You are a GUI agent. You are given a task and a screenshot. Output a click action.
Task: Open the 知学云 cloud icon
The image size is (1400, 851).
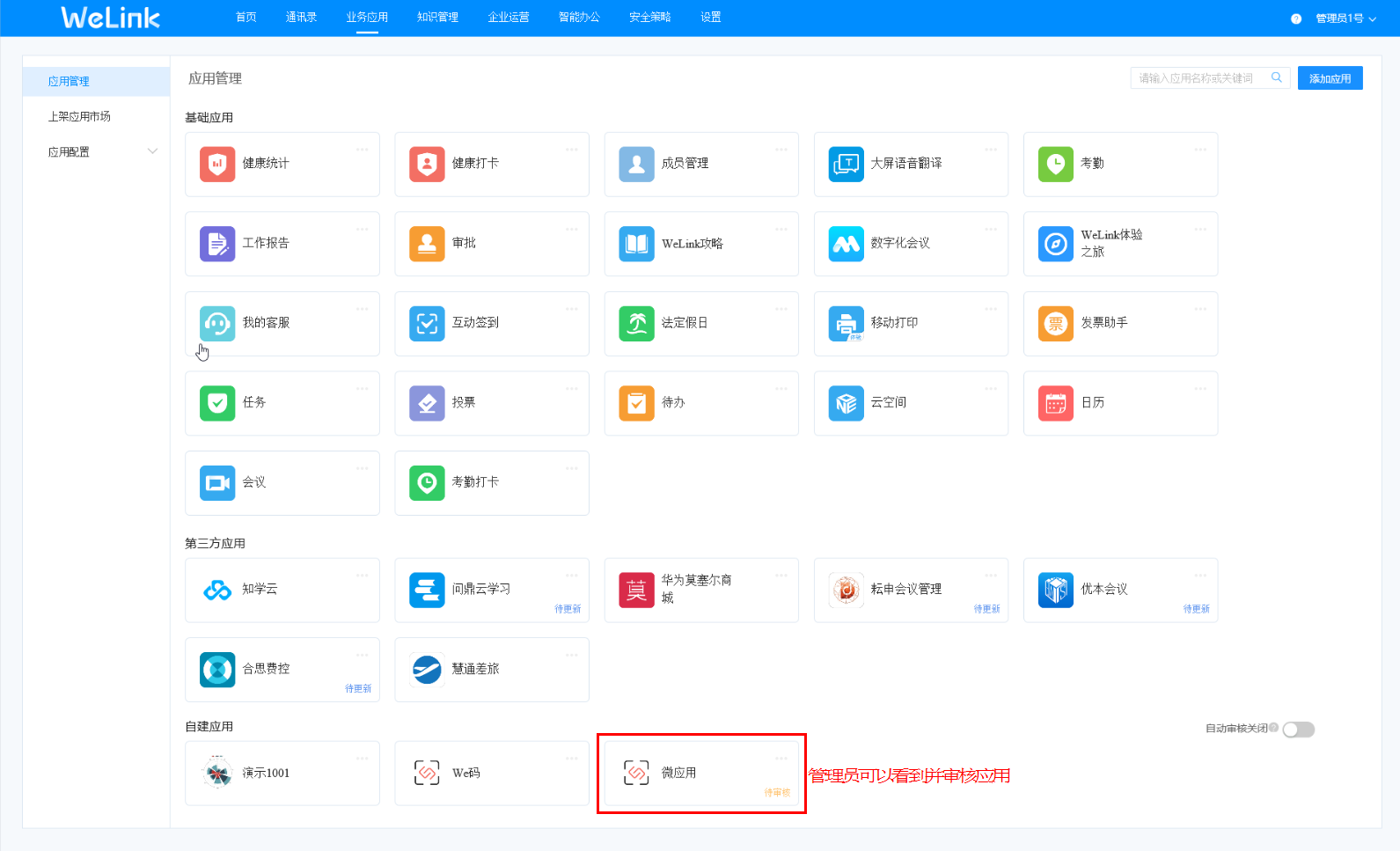pos(217,591)
